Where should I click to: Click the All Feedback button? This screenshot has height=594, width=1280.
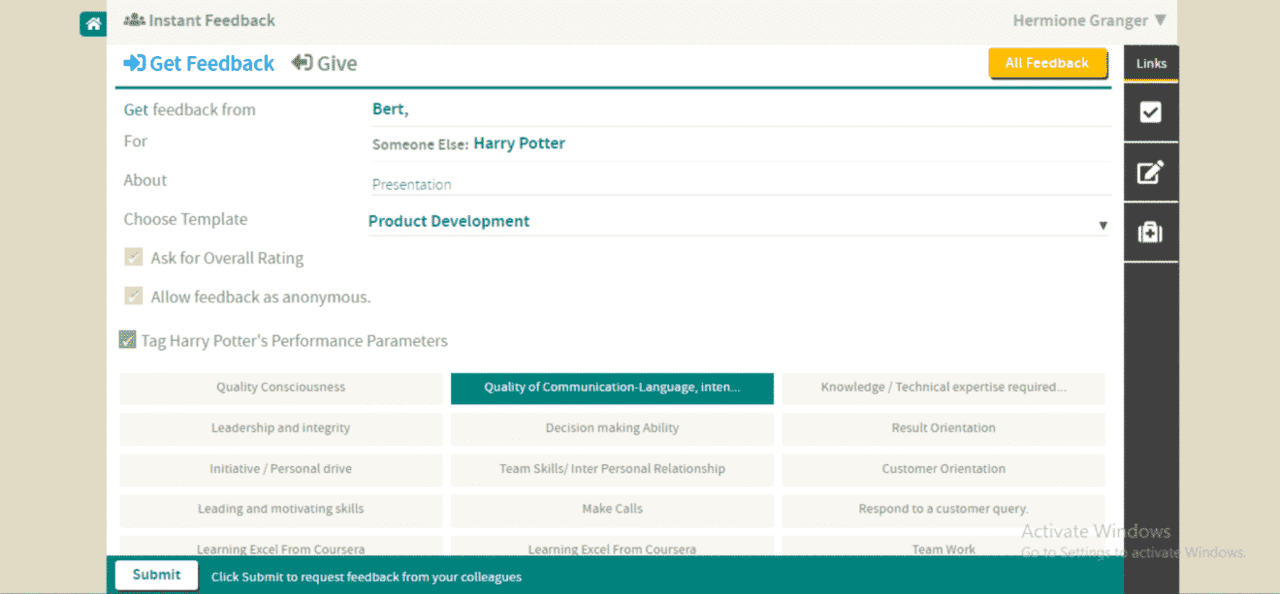point(1047,63)
